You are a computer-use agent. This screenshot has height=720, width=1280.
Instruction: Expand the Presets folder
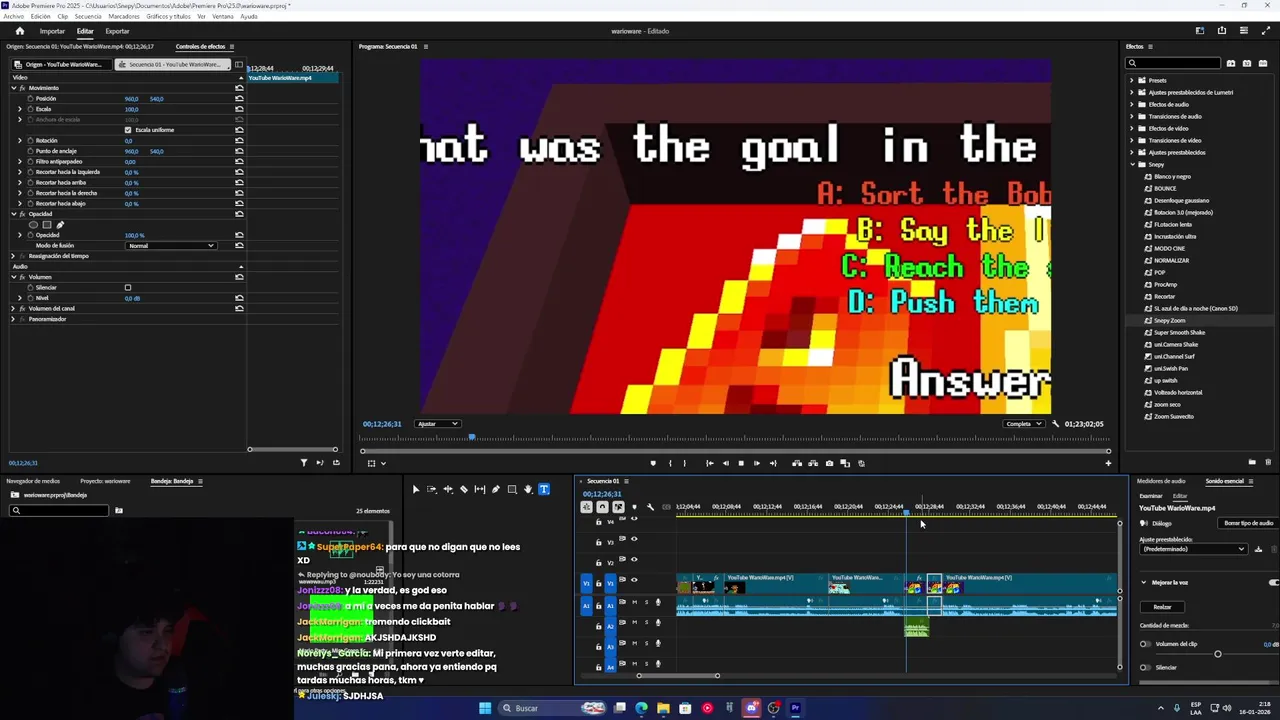1133,80
